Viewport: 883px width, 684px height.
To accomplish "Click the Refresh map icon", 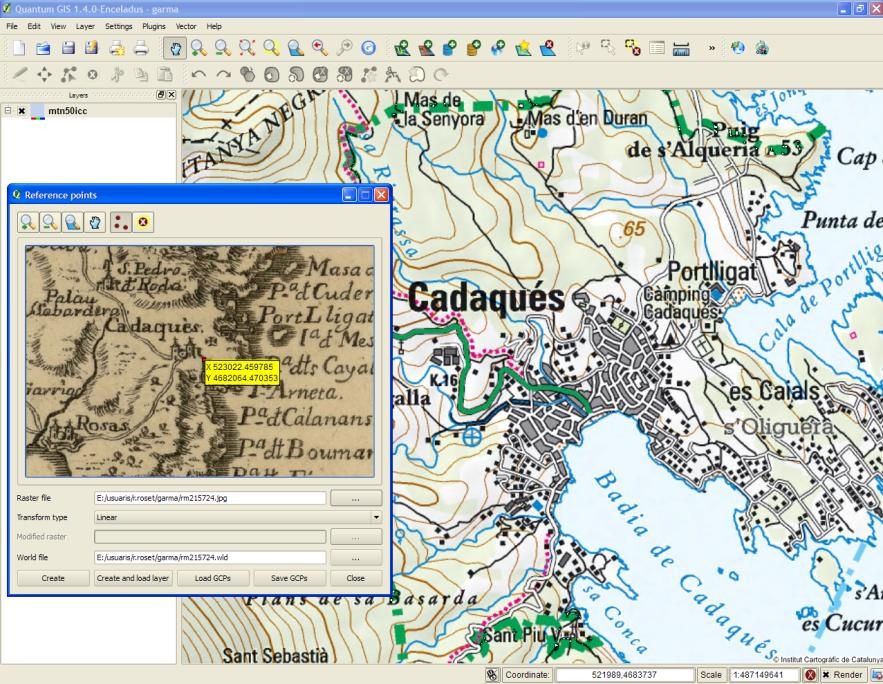I will [368, 48].
